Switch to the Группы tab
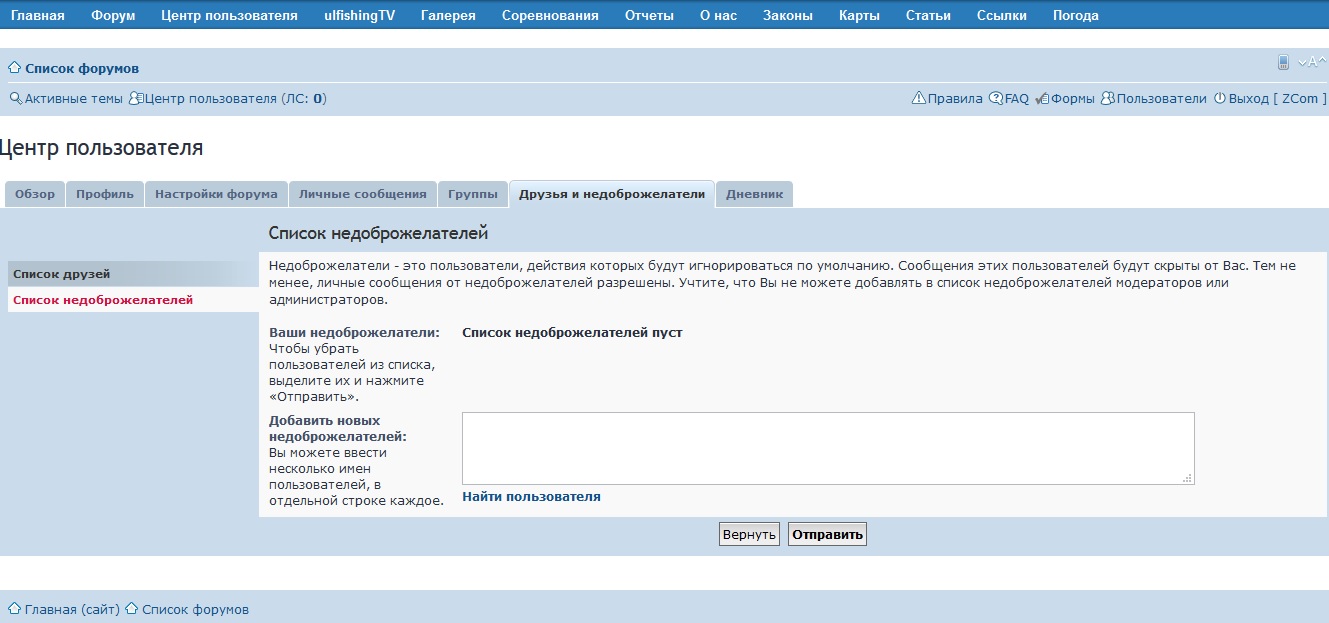The image size is (1329, 623). 472,194
